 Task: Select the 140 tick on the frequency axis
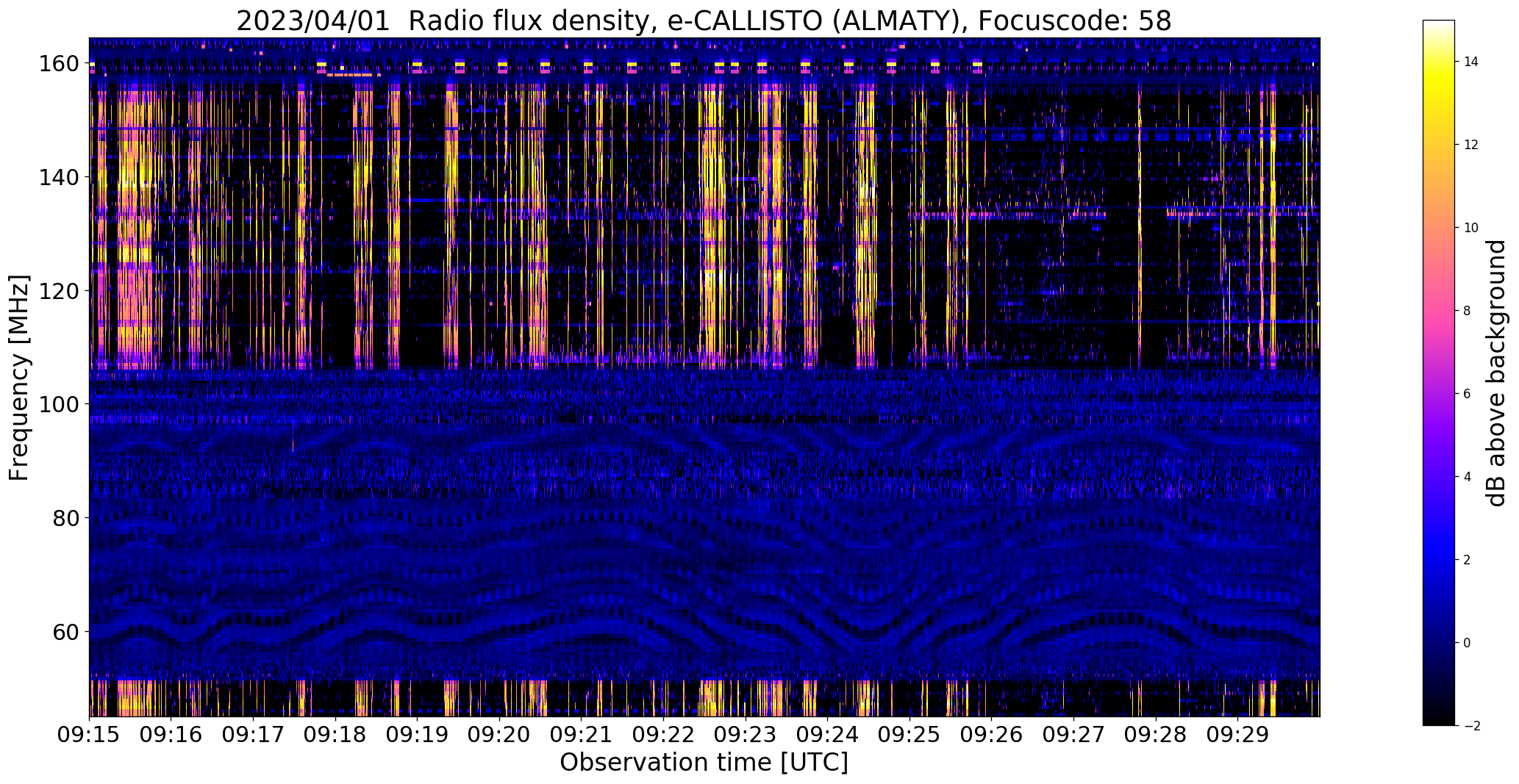[x=59, y=178]
